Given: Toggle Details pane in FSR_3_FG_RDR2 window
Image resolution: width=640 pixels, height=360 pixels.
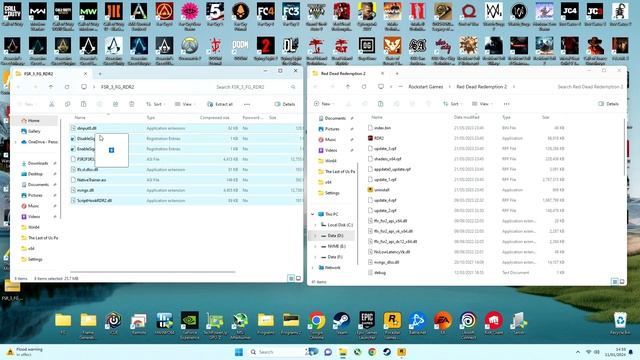Looking at the screenshot, I should tap(285, 104).
